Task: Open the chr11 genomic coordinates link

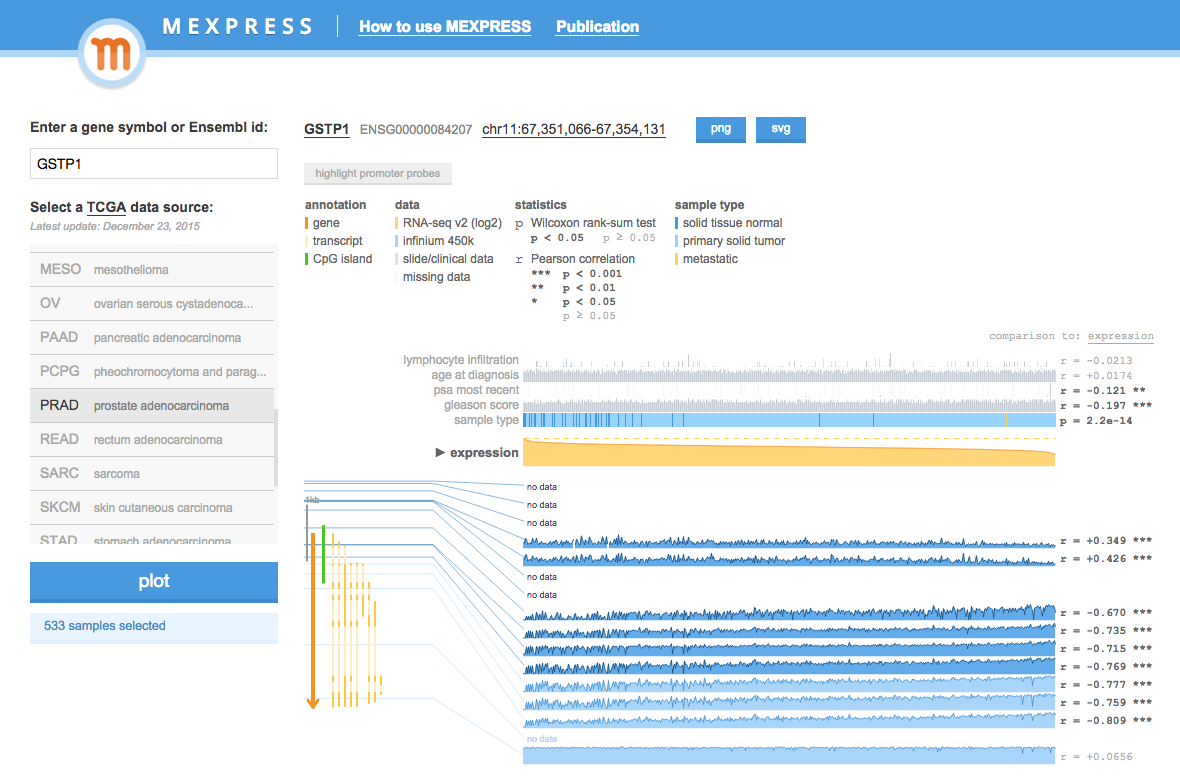Action: click(x=573, y=129)
